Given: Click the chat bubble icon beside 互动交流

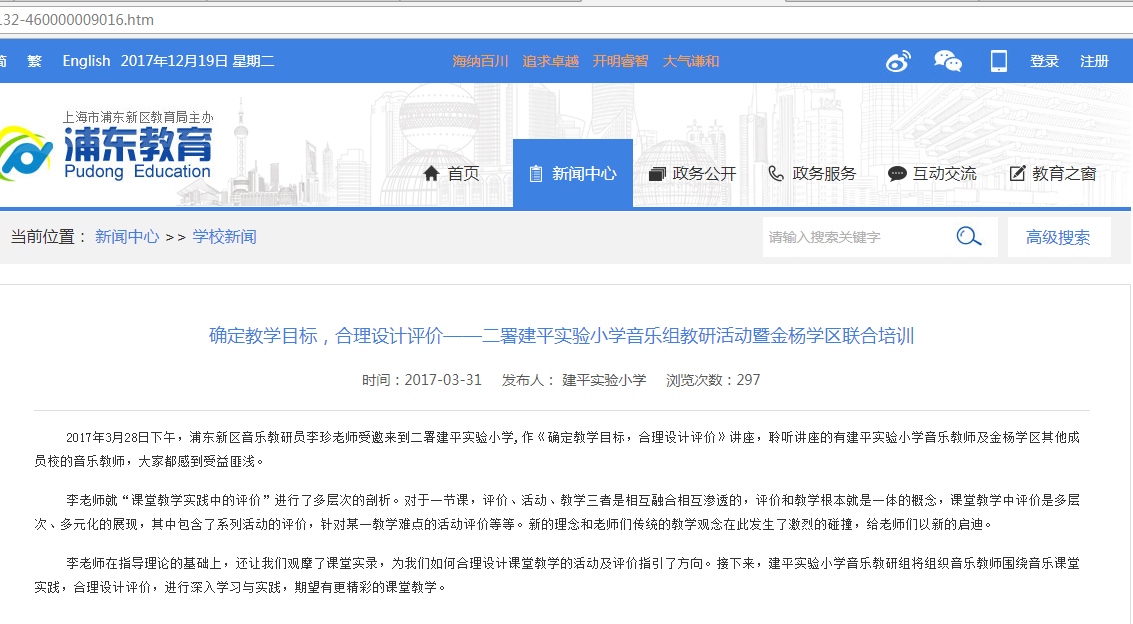Looking at the screenshot, I should (x=897, y=173).
